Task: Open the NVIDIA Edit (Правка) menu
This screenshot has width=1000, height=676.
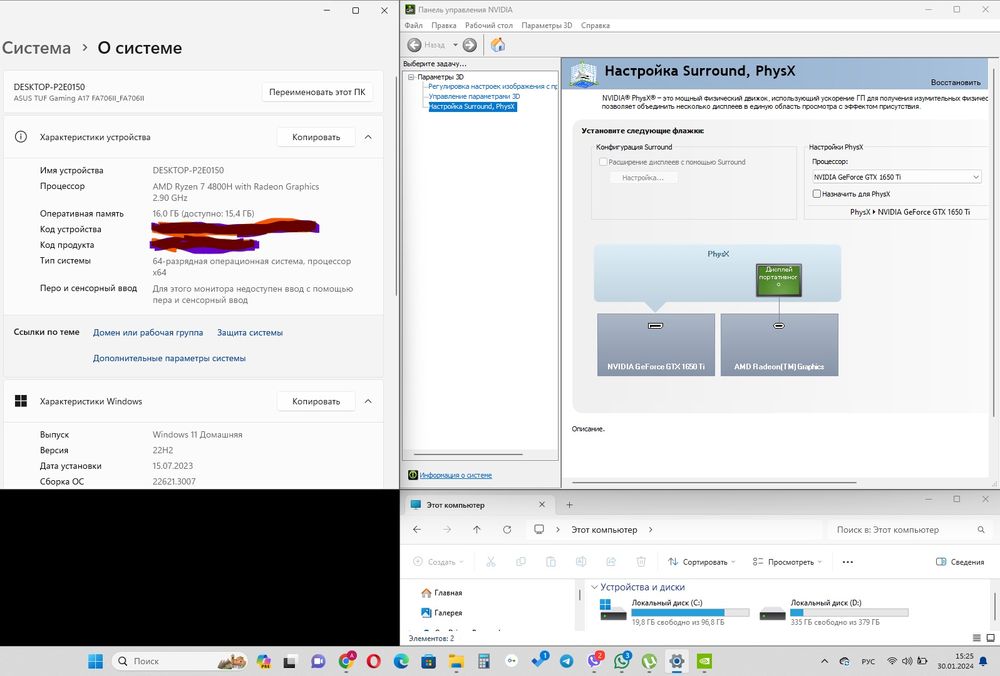Action: tap(443, 26)
